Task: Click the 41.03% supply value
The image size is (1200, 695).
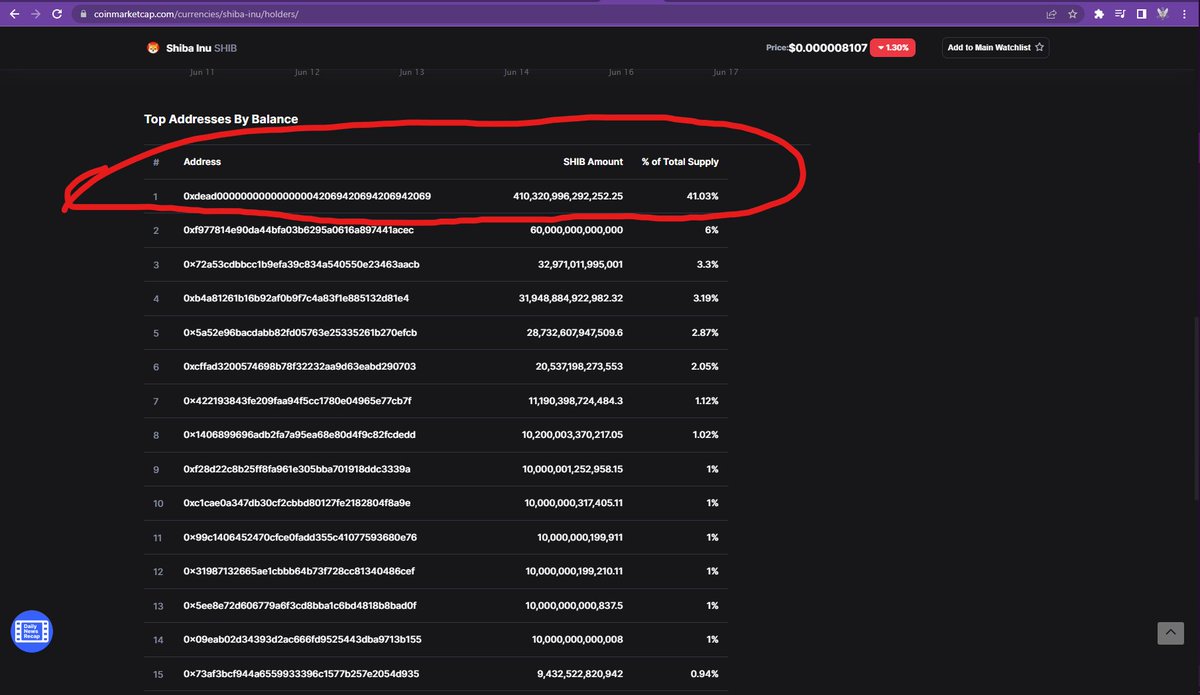Action: pos(703,196)
